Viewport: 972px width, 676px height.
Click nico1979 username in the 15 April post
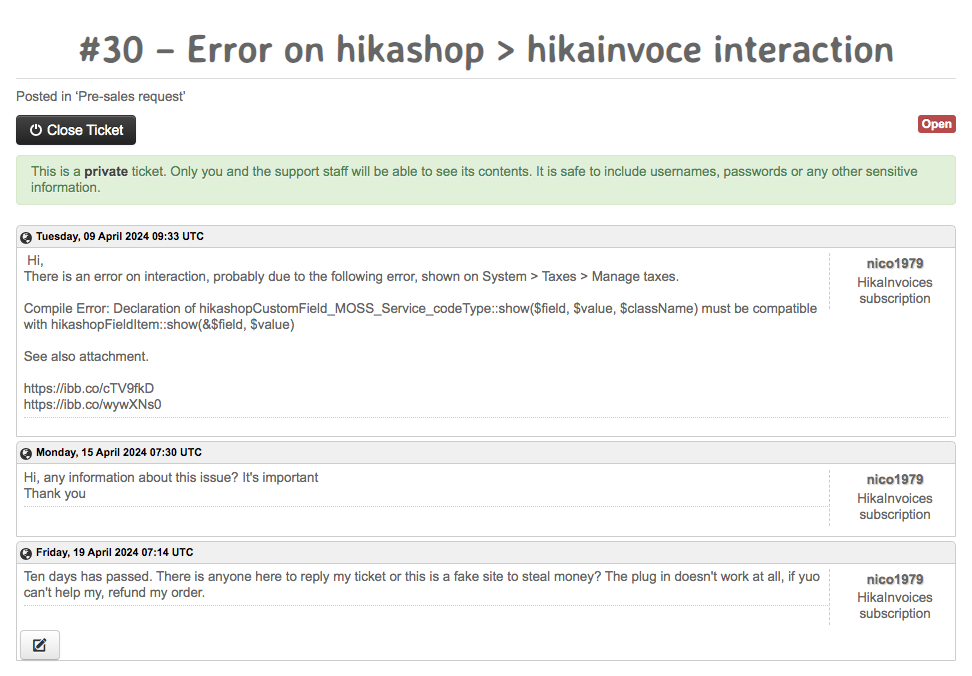pos(895,480)
